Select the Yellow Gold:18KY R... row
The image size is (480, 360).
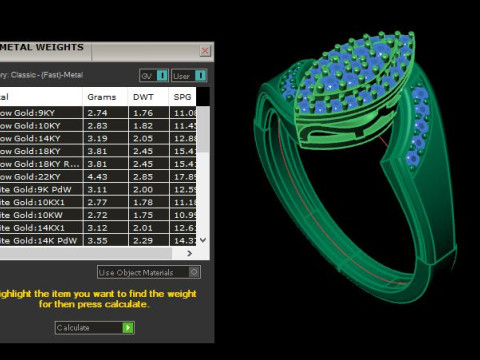pos(98,164)
